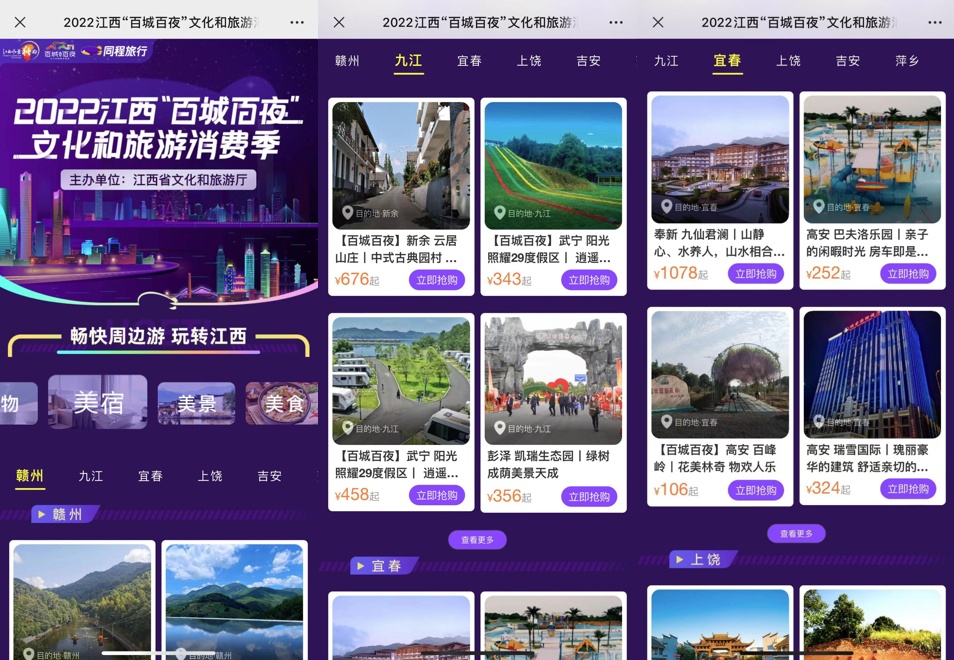Click the ¥106起 price text
Viewport: 954px width, 660px height.
[x=676, y=490]
